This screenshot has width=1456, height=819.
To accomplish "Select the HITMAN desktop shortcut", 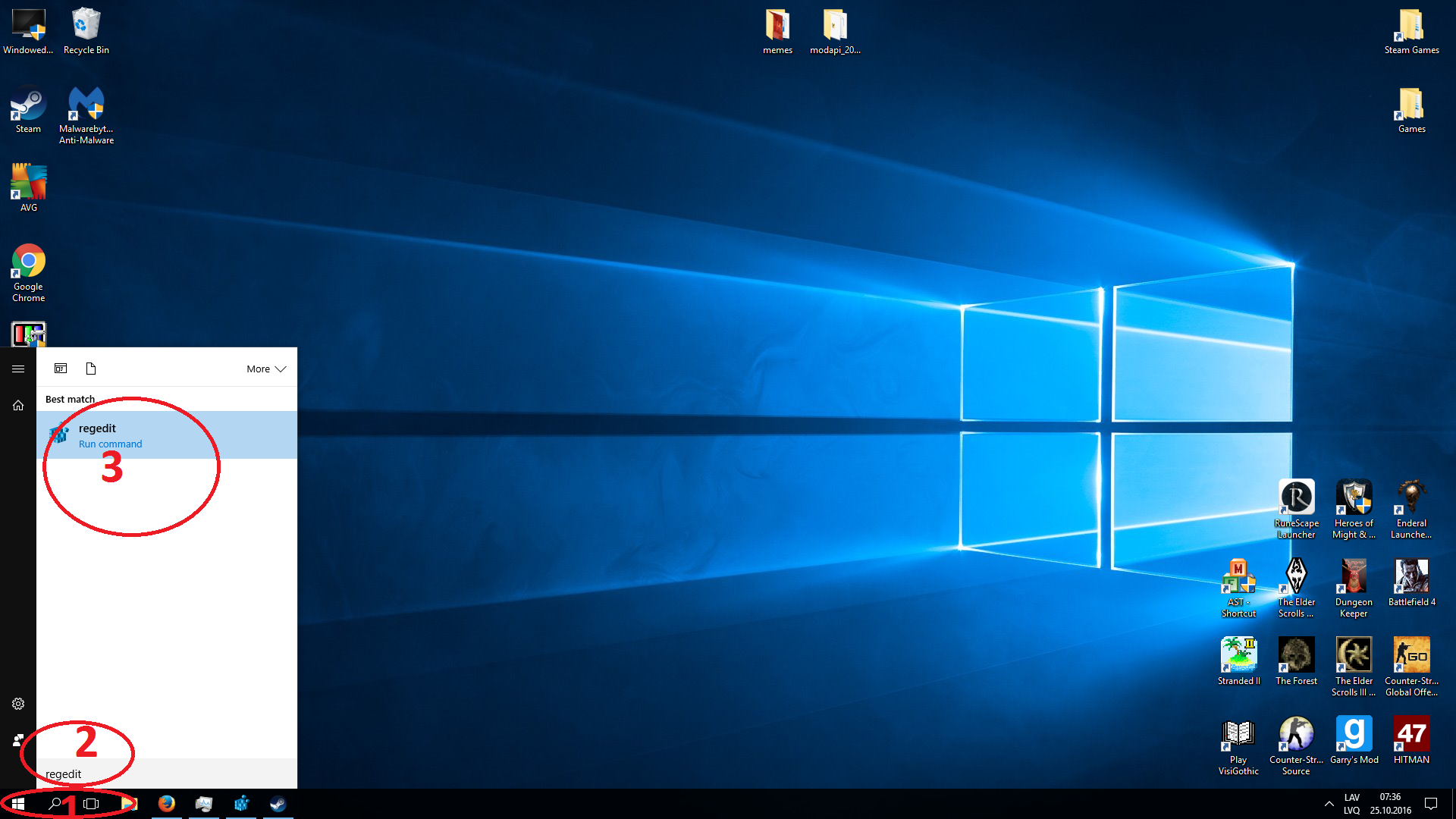I will click(x=1411, y=740).
